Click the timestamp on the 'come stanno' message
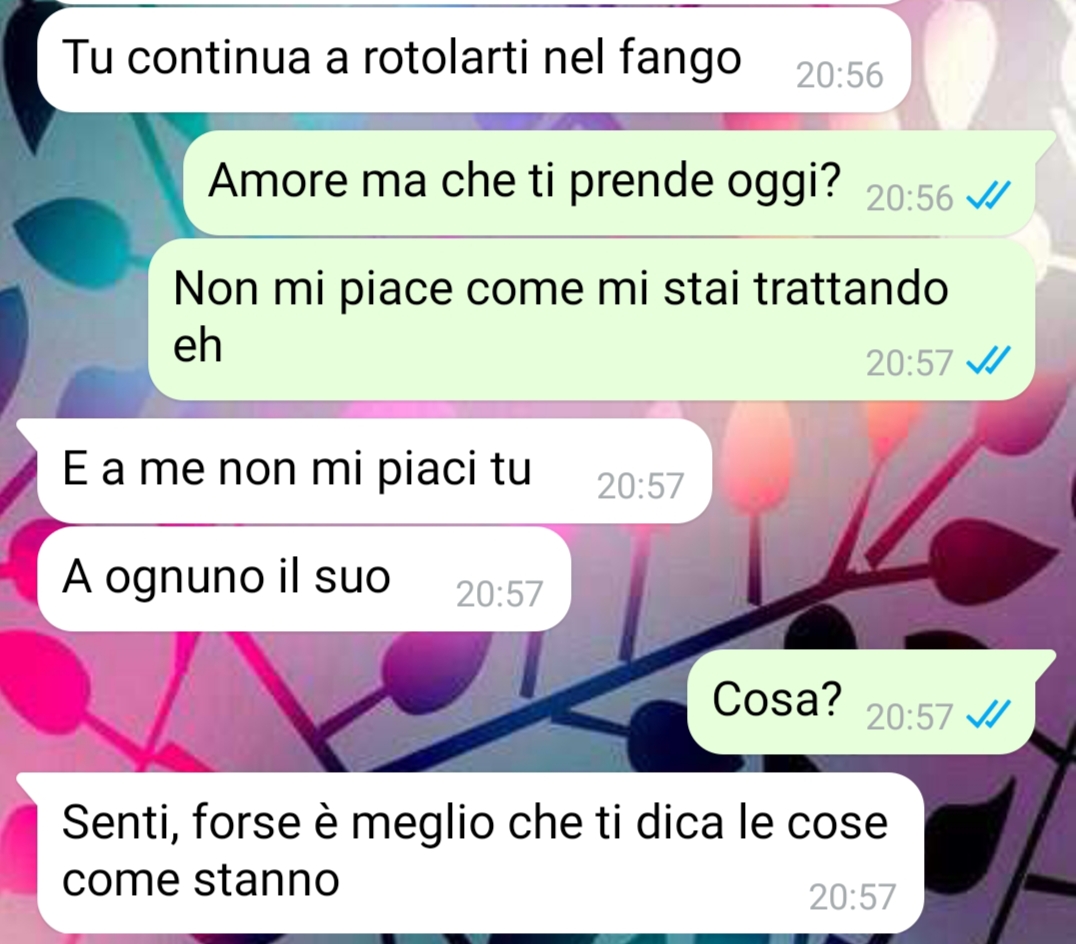Image resolution: width=1076 pixels, height=944 pixels. (852, 897)
